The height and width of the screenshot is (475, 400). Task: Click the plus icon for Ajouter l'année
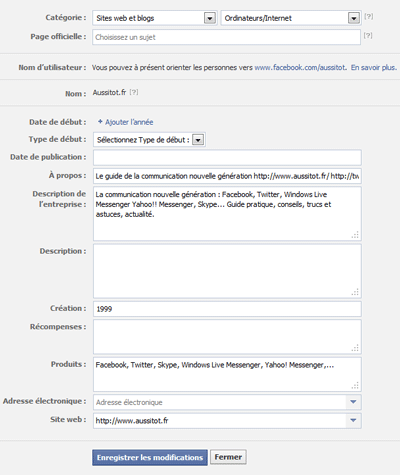point(100,122)
